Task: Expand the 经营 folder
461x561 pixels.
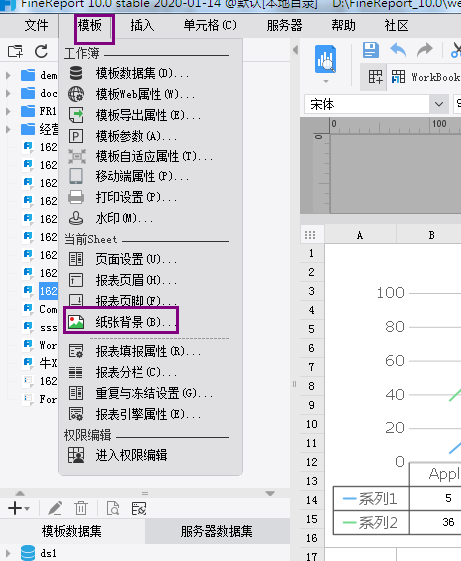Action: (8, 129)
